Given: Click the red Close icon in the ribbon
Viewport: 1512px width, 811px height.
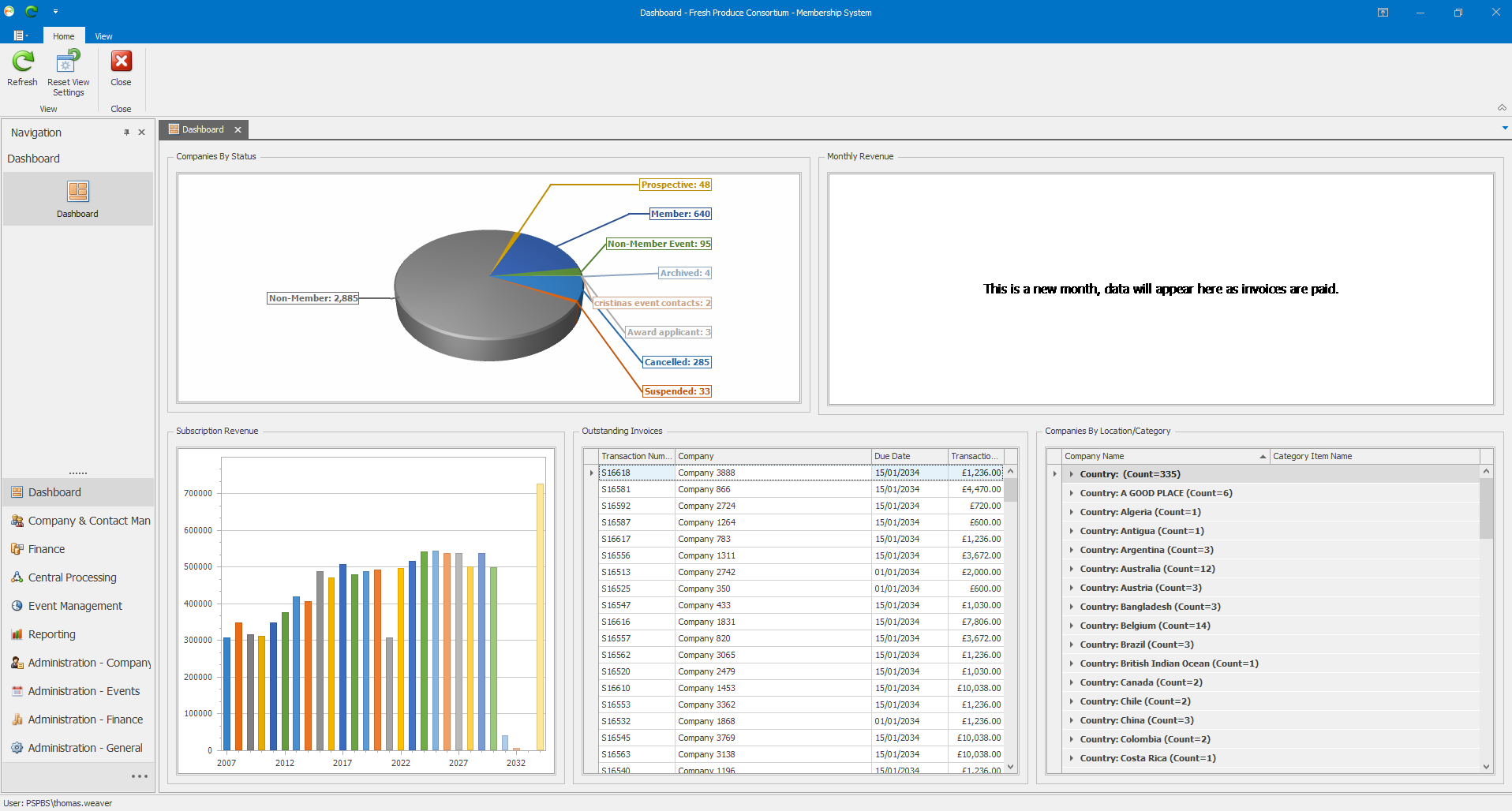Looking at the screenshot, I should pyautogui.click(x=122, y=62).
